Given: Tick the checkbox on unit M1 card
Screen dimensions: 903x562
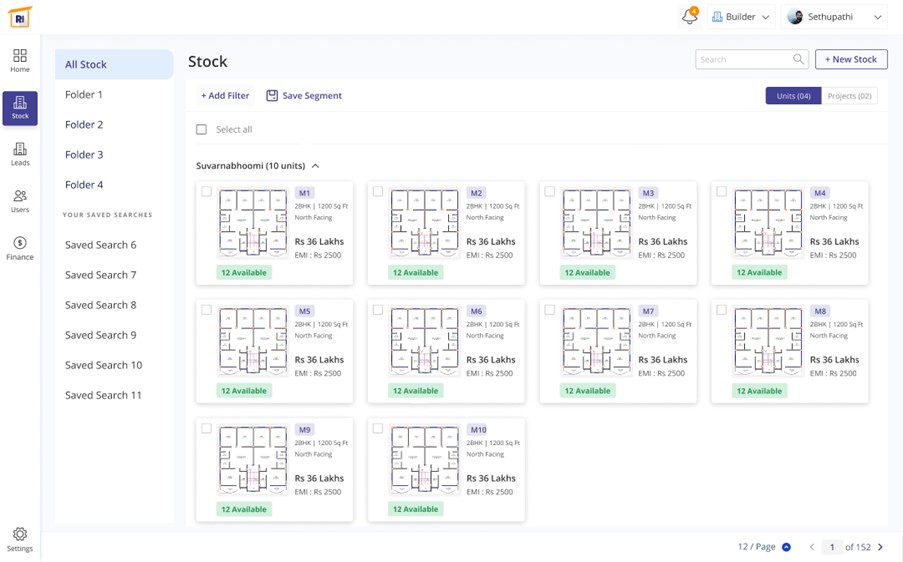Looking at the screenshot, I should [x=206, y=192].
